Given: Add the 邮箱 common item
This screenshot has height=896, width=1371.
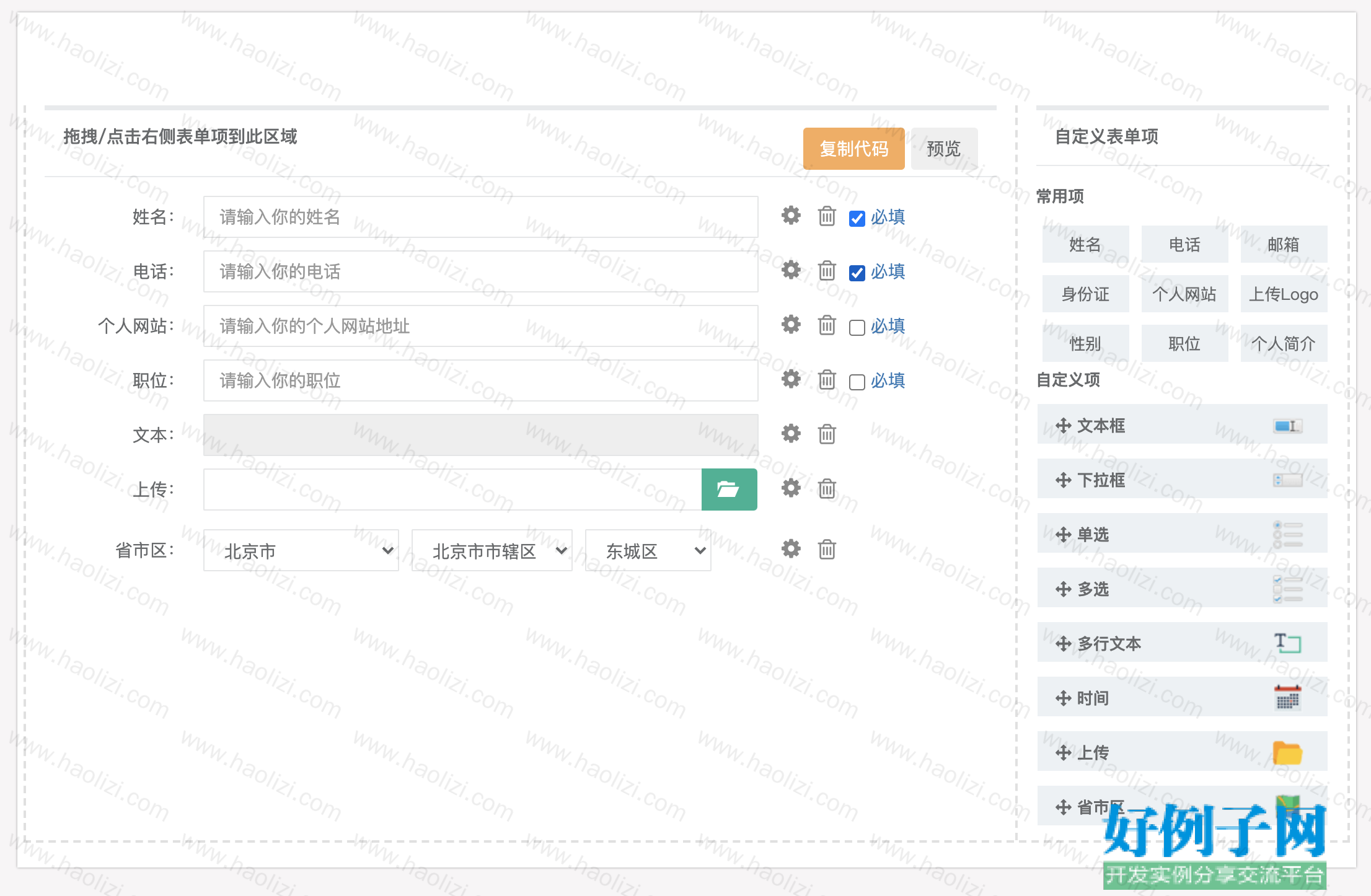Looking at the screenshot, I should (1284, 244).
